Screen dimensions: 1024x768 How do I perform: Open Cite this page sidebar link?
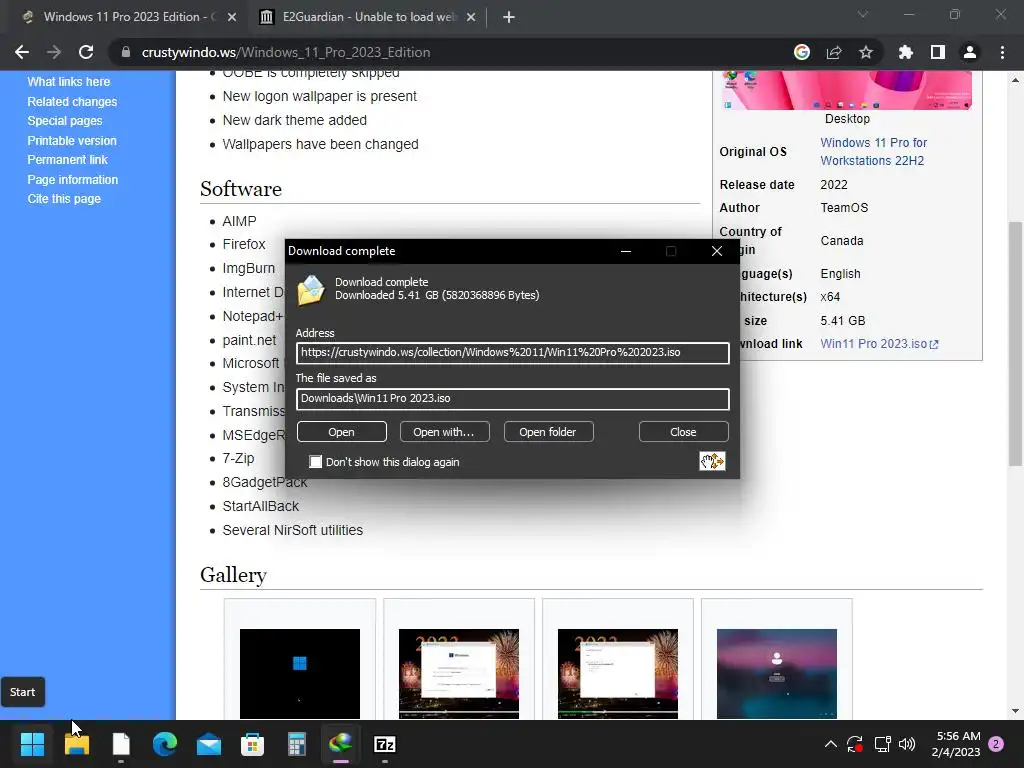click(x=64, y=199)
